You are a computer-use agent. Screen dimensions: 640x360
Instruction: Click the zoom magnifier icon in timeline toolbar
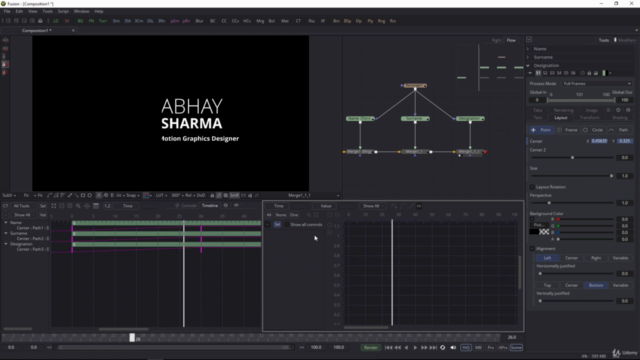78,206
